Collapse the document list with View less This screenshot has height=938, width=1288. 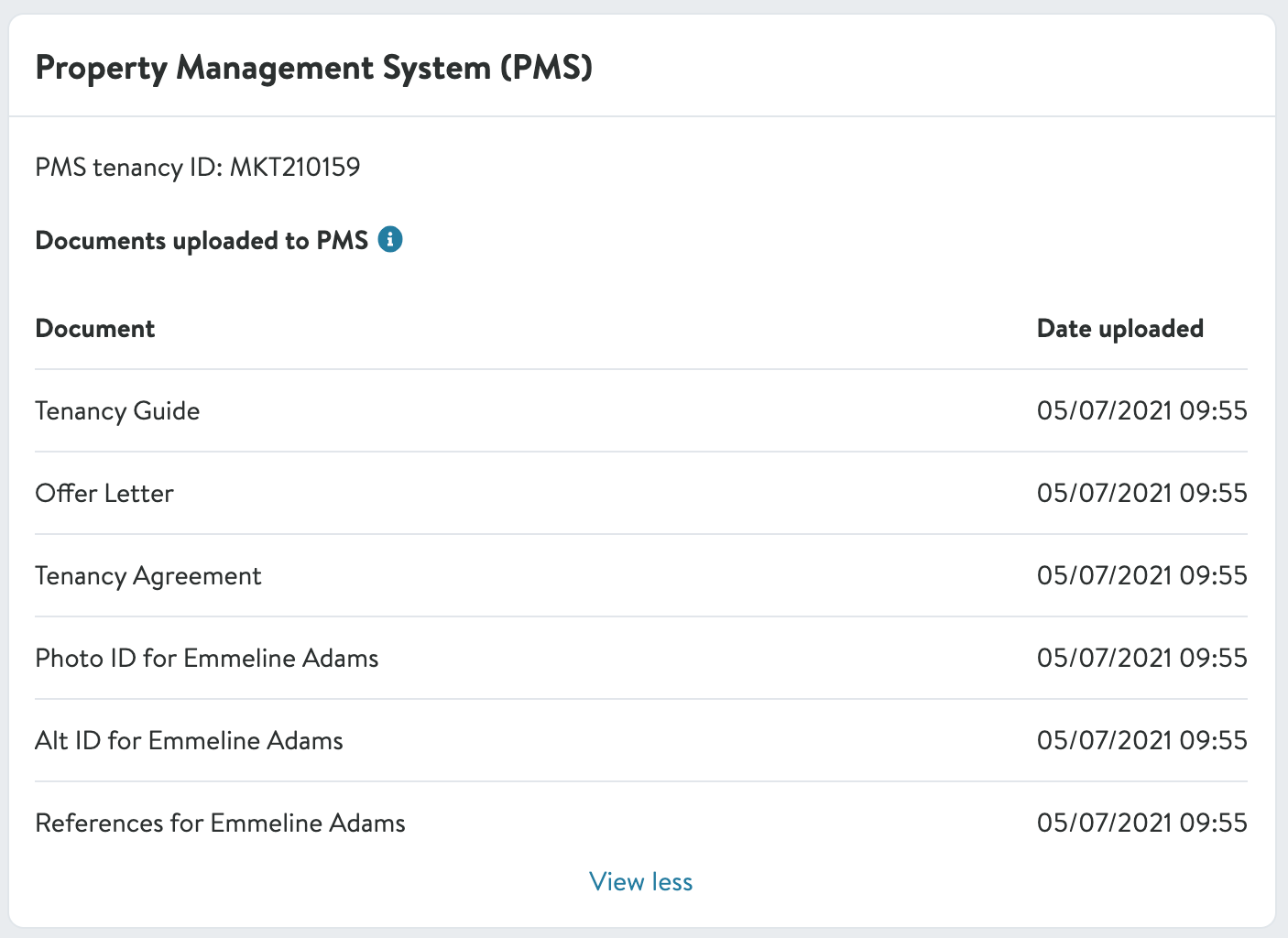[641, 881]
